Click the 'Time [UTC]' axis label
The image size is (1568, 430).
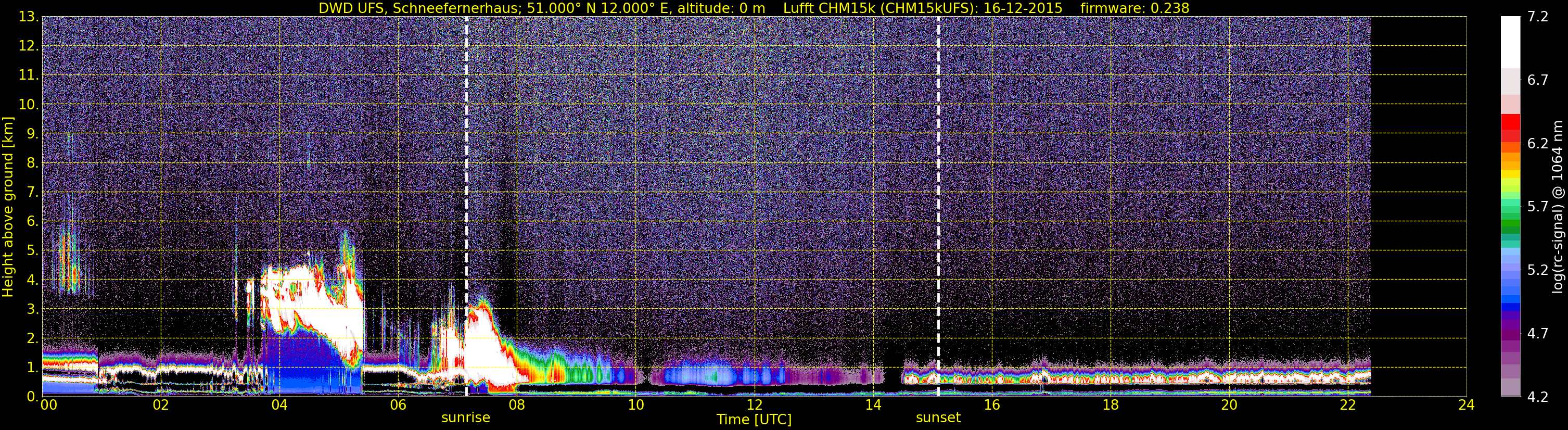[754, 420]
